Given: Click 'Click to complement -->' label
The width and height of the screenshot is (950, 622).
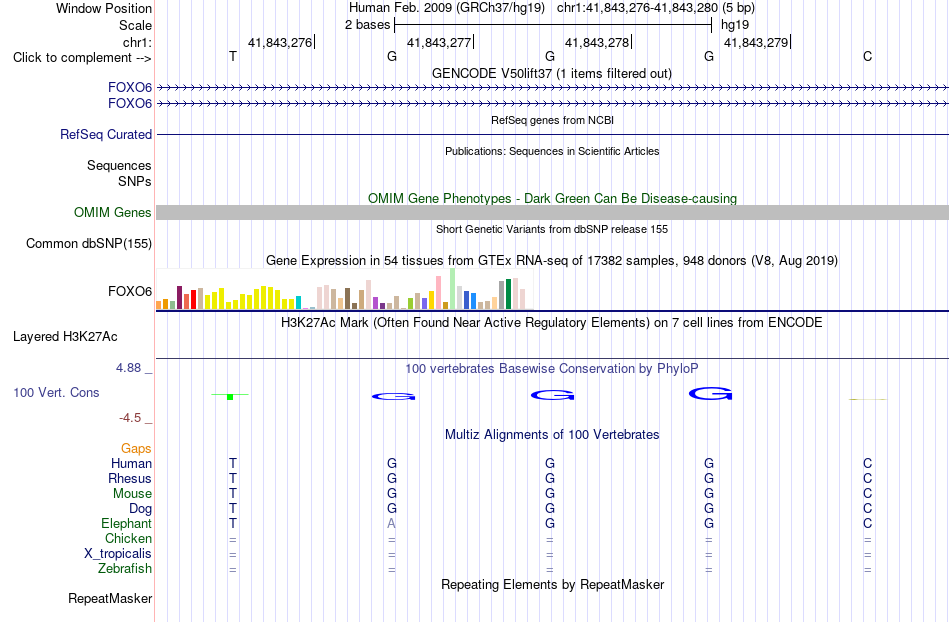Looking at the screenshot, I should [82, 58].
